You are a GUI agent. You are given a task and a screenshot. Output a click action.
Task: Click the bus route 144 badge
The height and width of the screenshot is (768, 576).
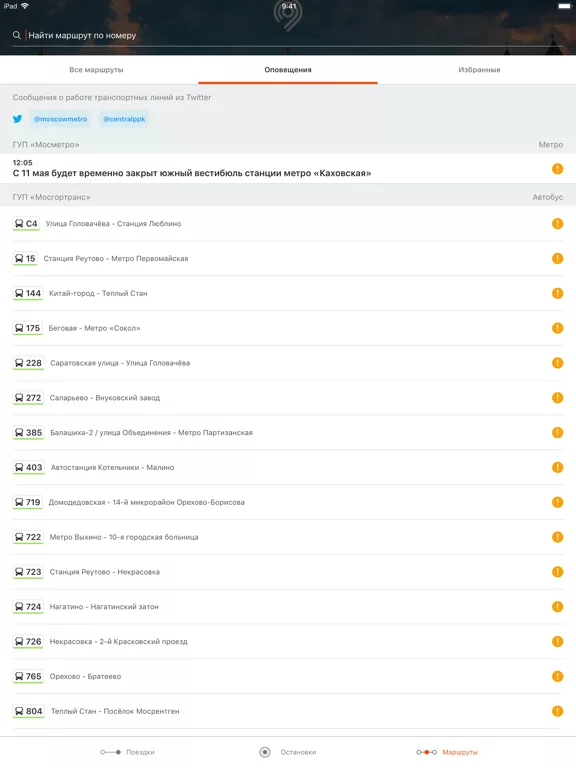pyautogui.click(x=28, y=293)
